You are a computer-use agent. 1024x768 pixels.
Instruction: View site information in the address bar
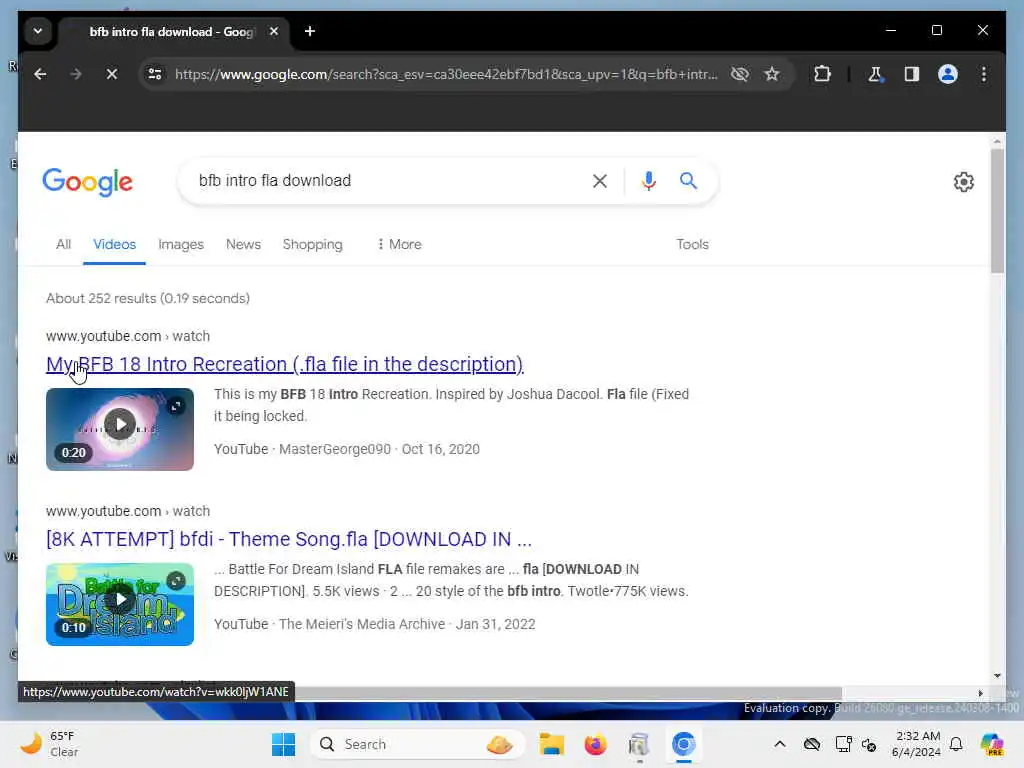click(155, 74)
